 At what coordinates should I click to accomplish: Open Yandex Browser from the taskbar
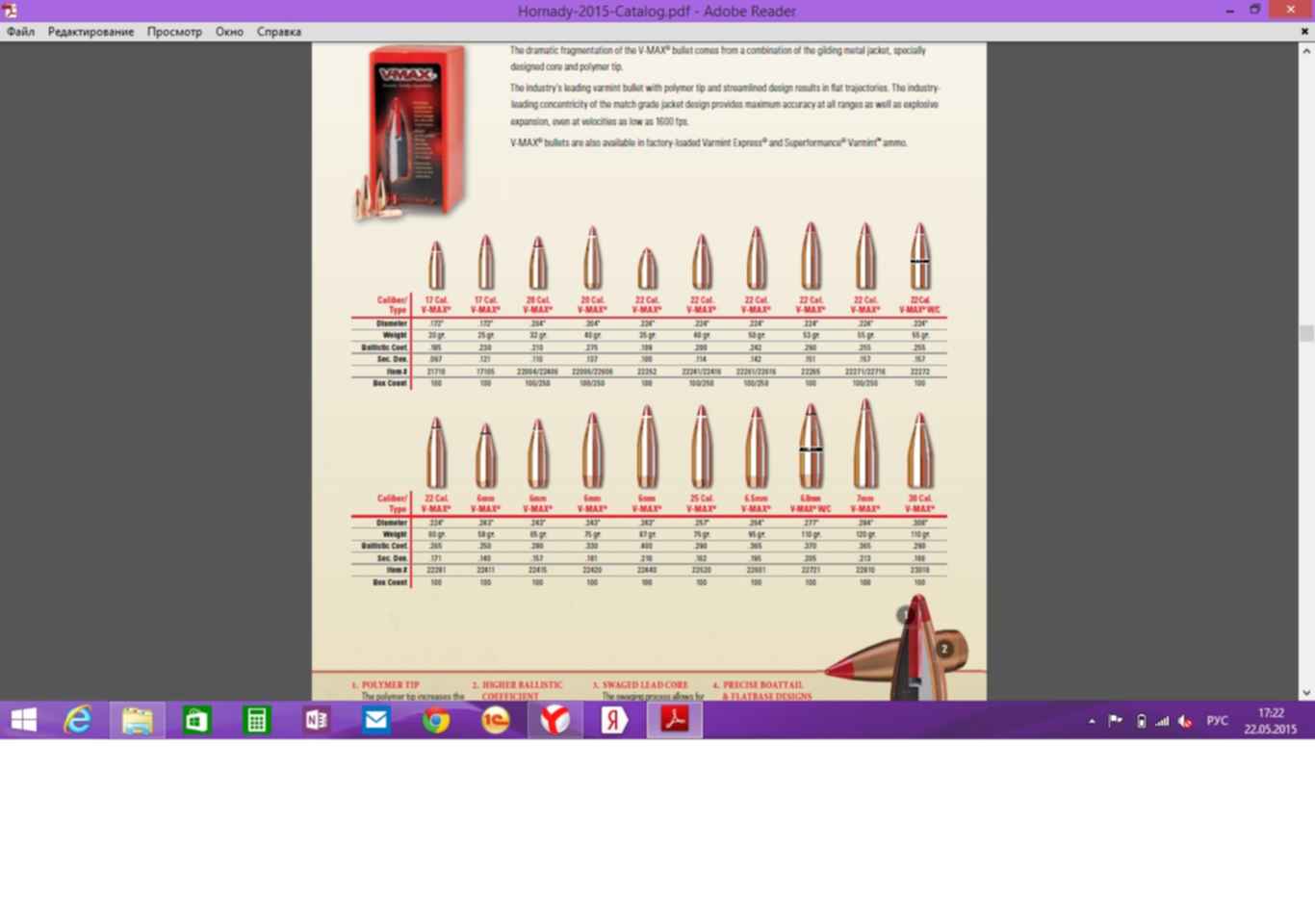coord(555,720)
